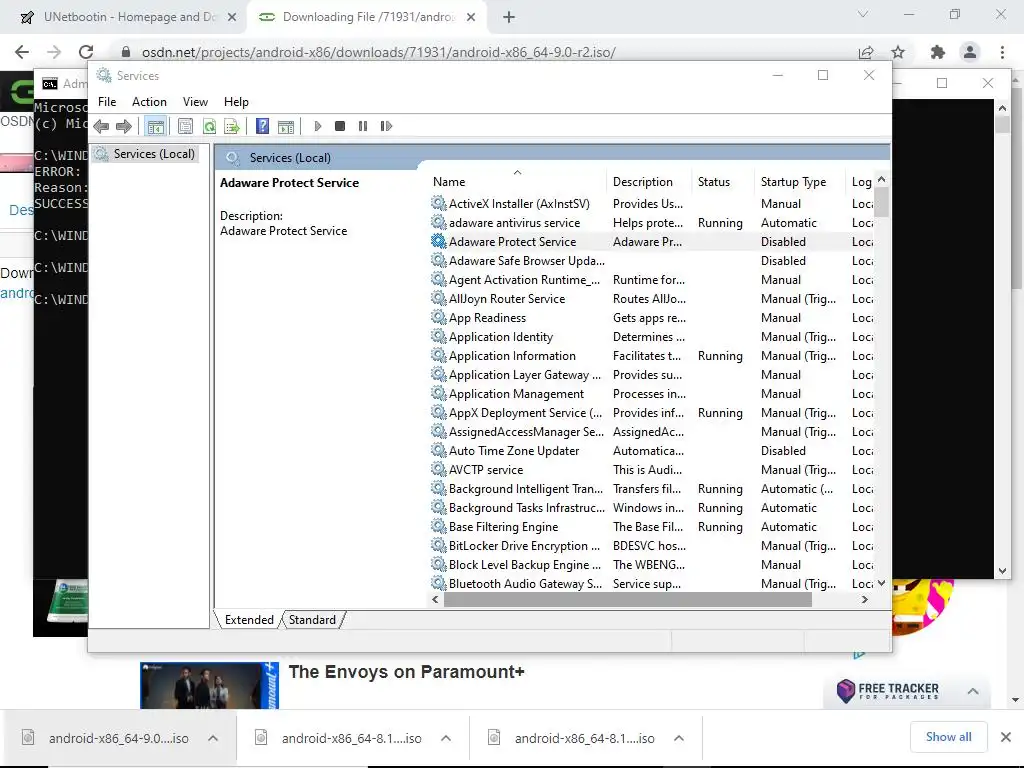Select Bluetooth Audio Gateway Service row
Viewport: 1024px width, 768px height.
(651, 584)
